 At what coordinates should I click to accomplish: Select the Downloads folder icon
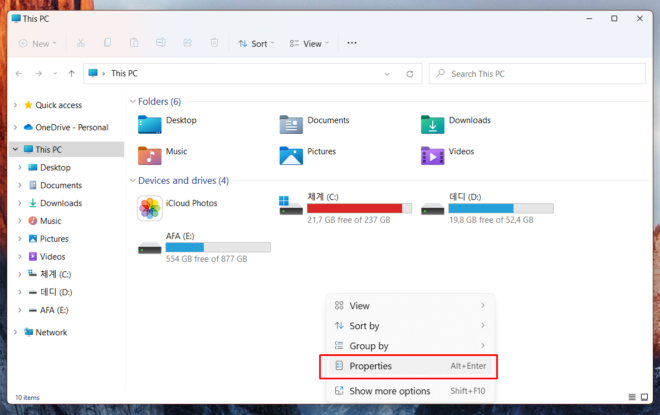[432, 125]
